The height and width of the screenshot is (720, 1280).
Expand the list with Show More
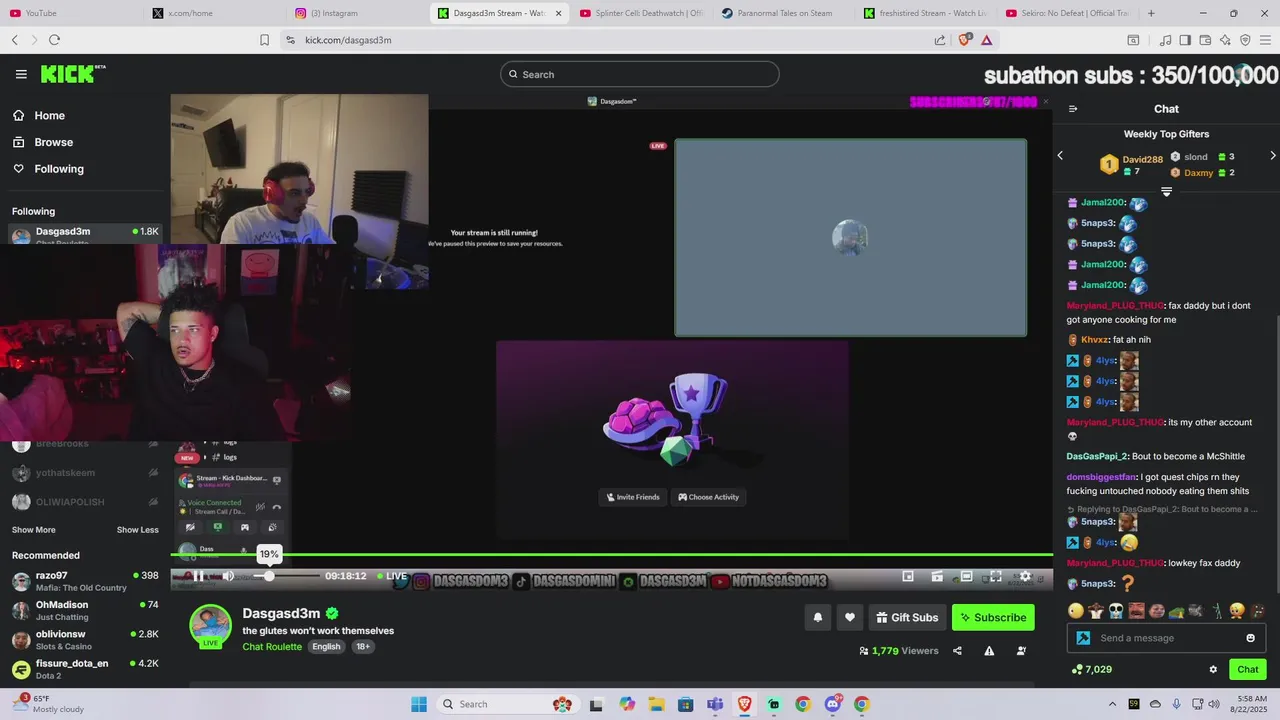pyautogui.click(x=34, y=530)
